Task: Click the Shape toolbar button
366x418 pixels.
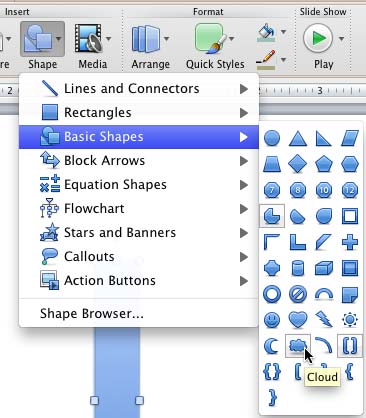Action: coord(42,46)
